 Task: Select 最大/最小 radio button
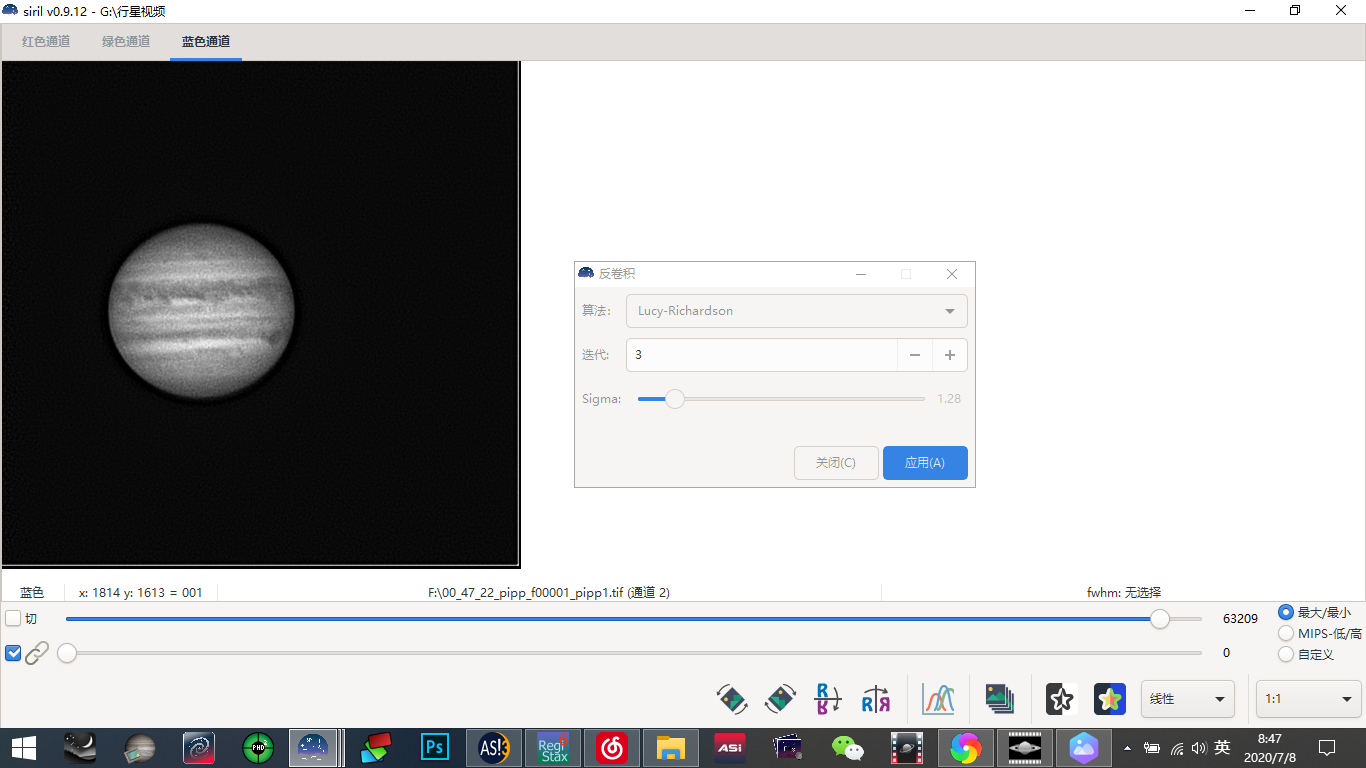point(1286,612)
